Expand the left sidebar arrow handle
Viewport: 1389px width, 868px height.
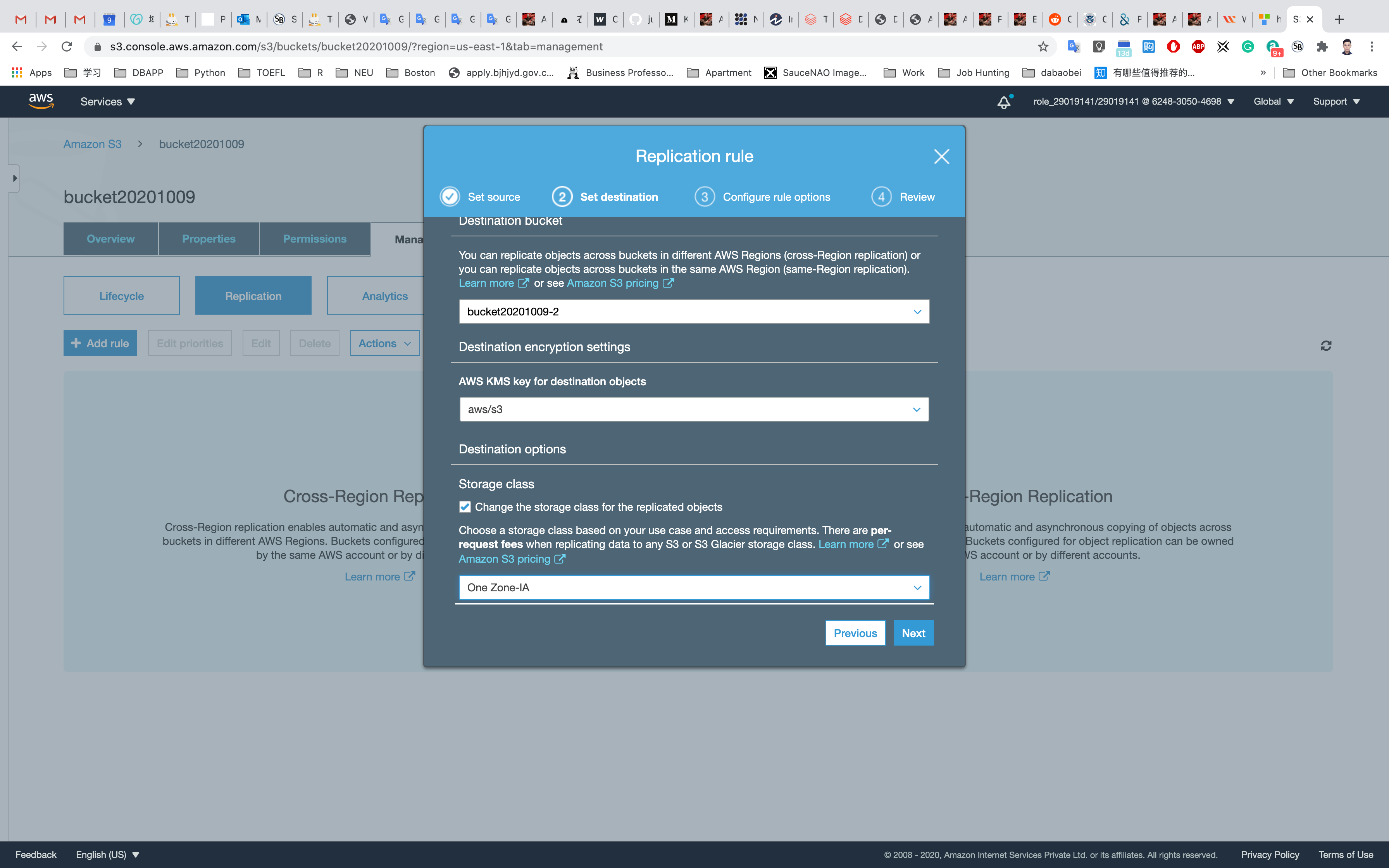14,178
